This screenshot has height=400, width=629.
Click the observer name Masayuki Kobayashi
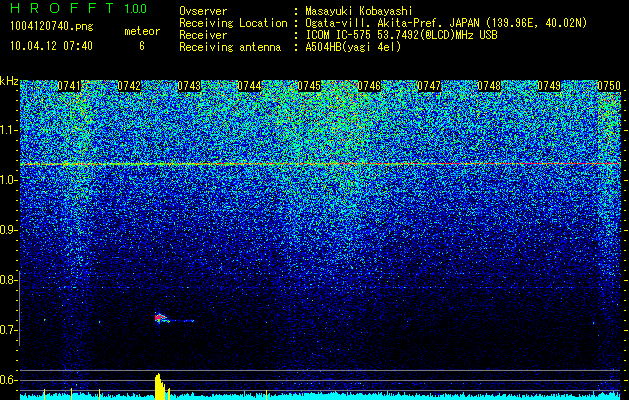click(x=359, y=11)
